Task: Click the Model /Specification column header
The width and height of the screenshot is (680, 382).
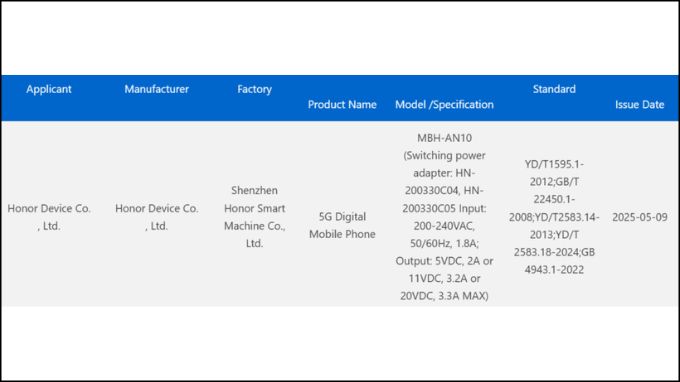Action: (444, 104)
